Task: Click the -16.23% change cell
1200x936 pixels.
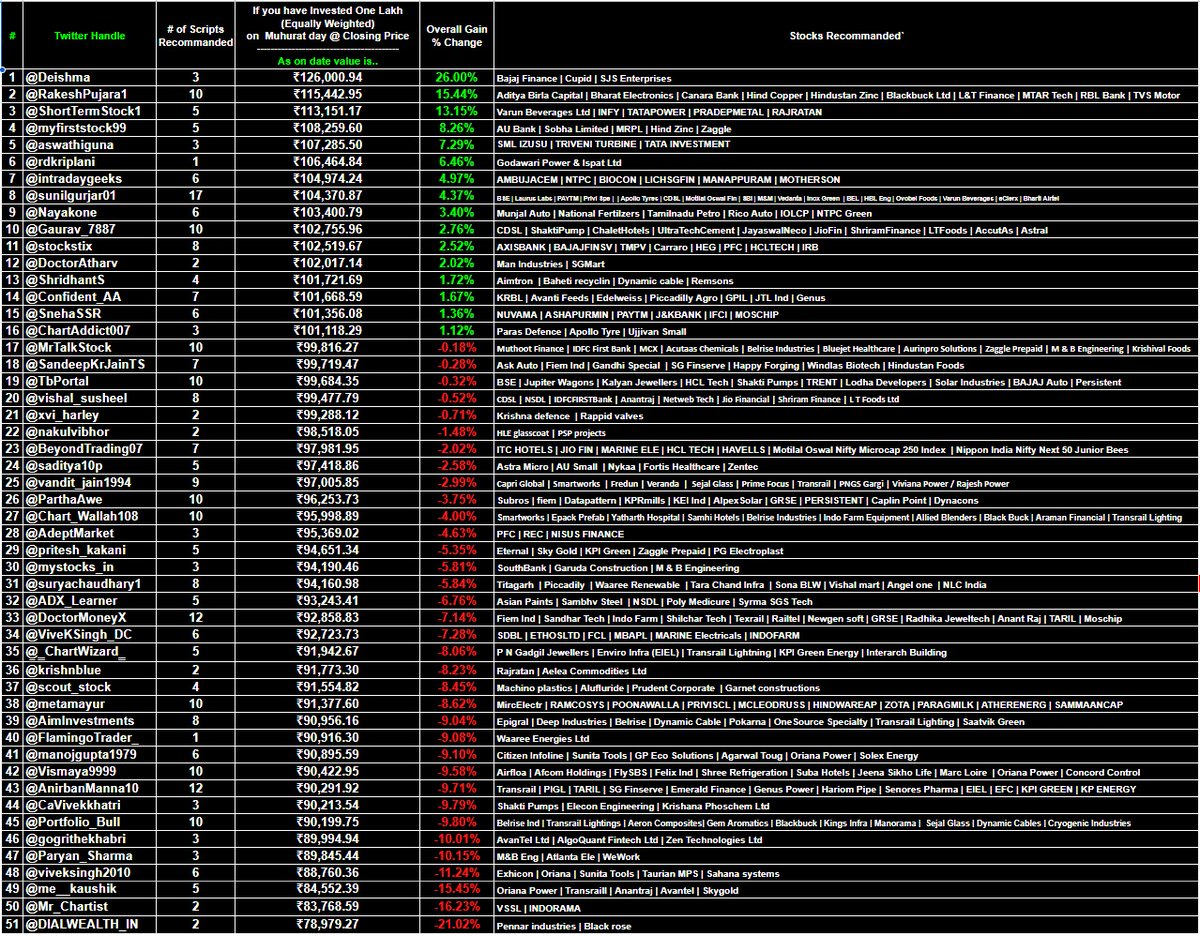Action: click(456, 906)
